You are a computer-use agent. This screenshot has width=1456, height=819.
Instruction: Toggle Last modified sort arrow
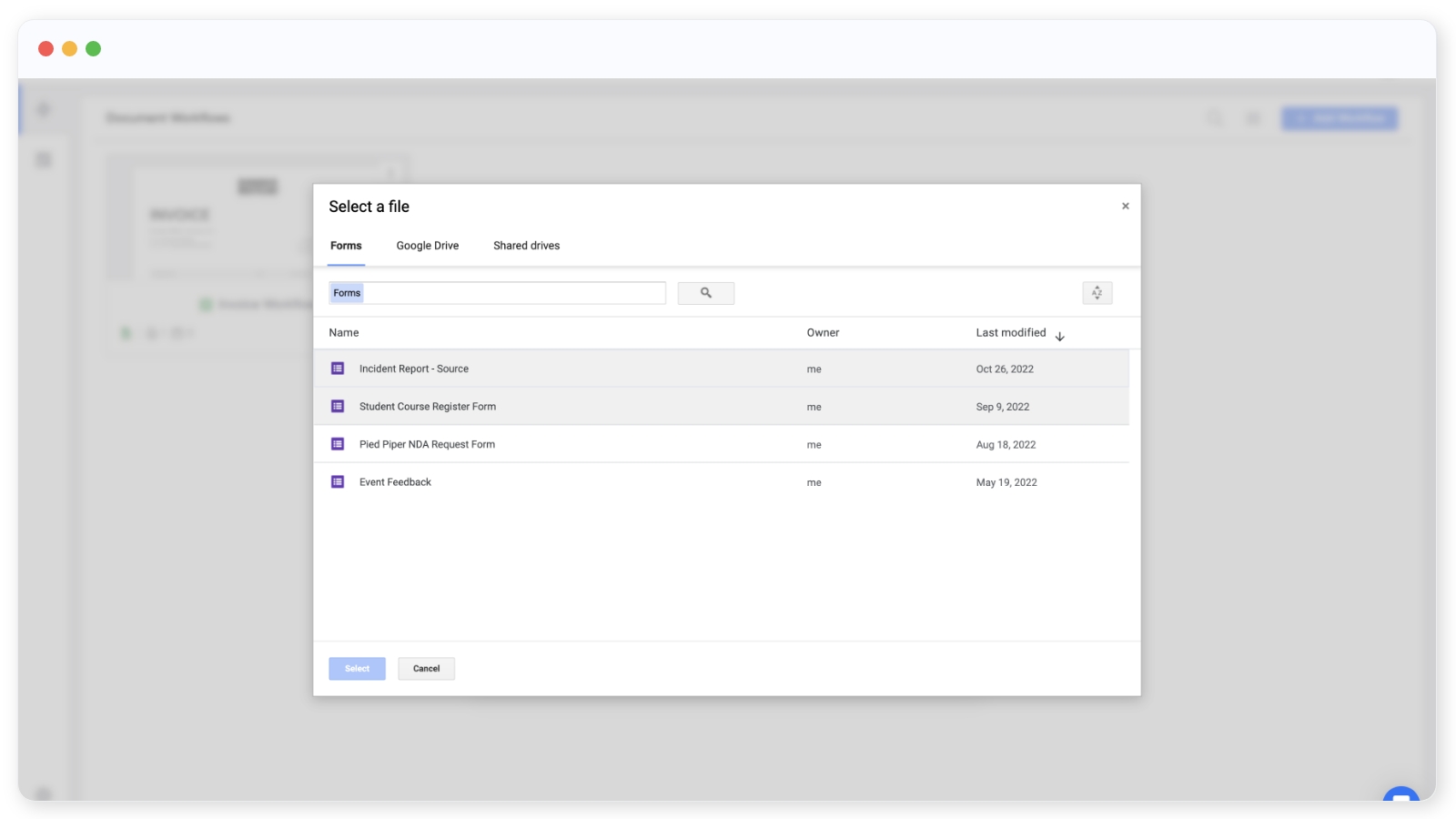1059,336
